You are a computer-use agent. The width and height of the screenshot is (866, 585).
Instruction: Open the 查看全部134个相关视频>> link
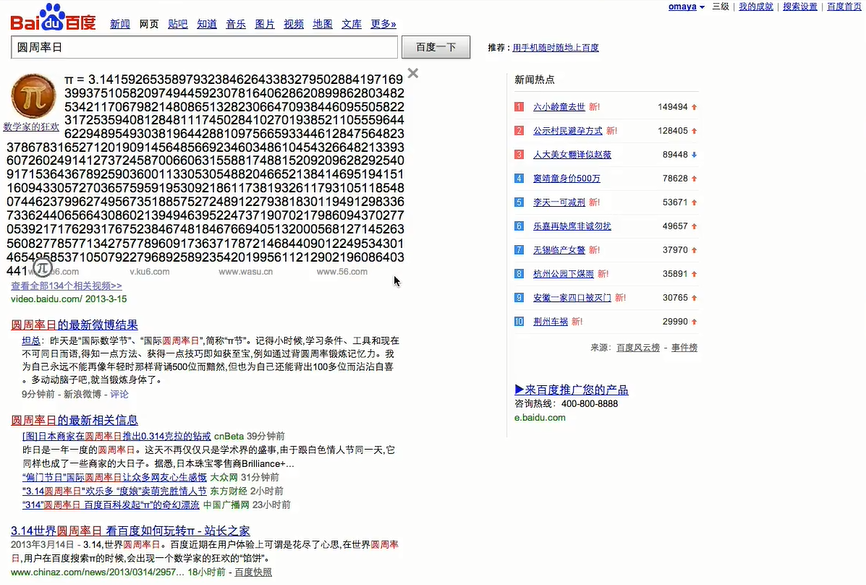pos(66,286)
